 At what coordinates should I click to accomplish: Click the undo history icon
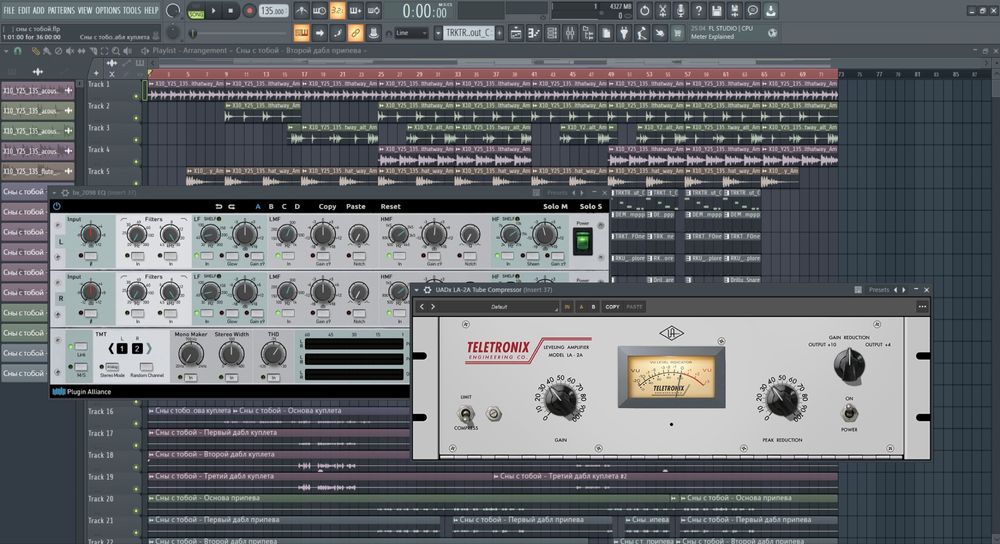pos(645,10)
